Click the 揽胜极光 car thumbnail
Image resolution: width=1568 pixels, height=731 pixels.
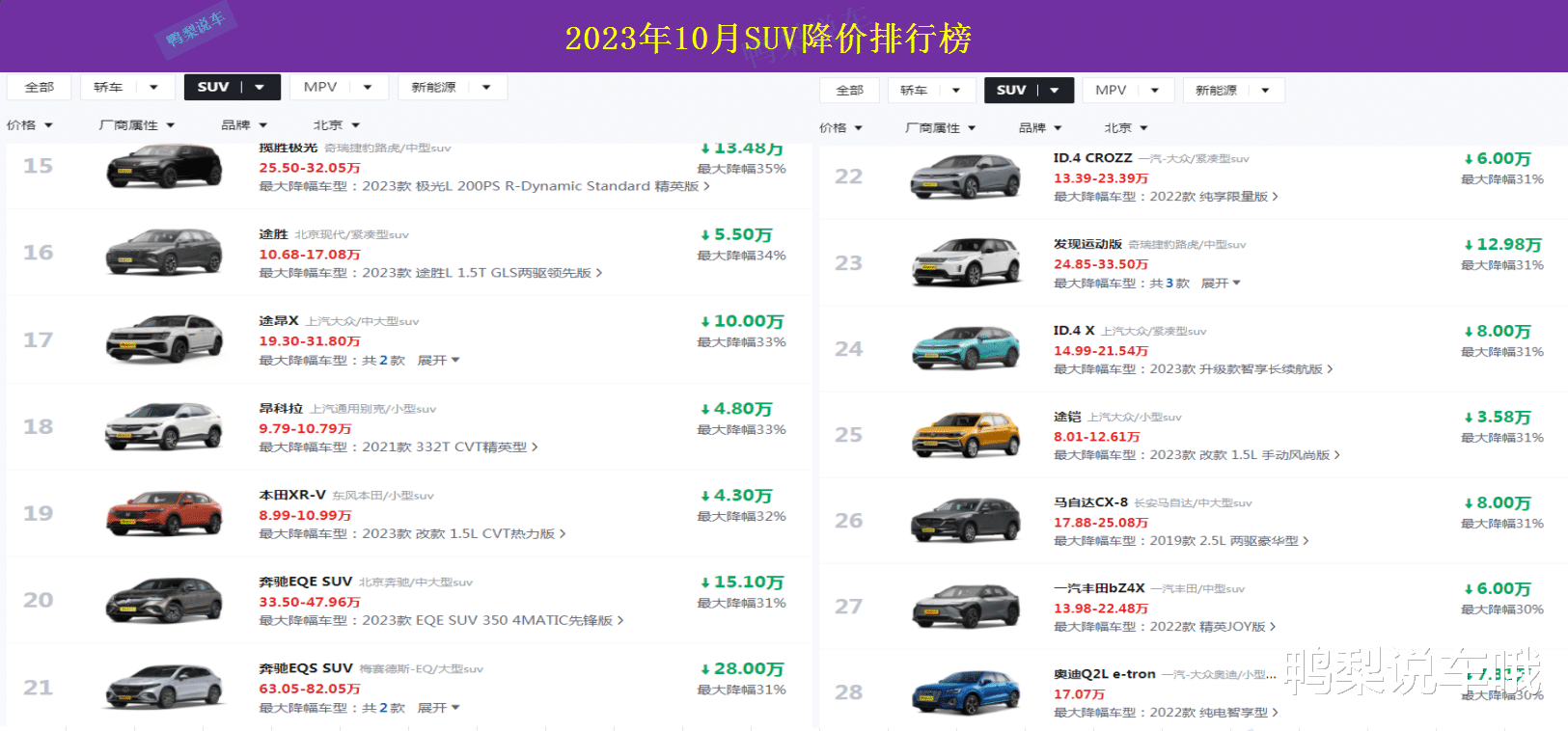point(164,166)
